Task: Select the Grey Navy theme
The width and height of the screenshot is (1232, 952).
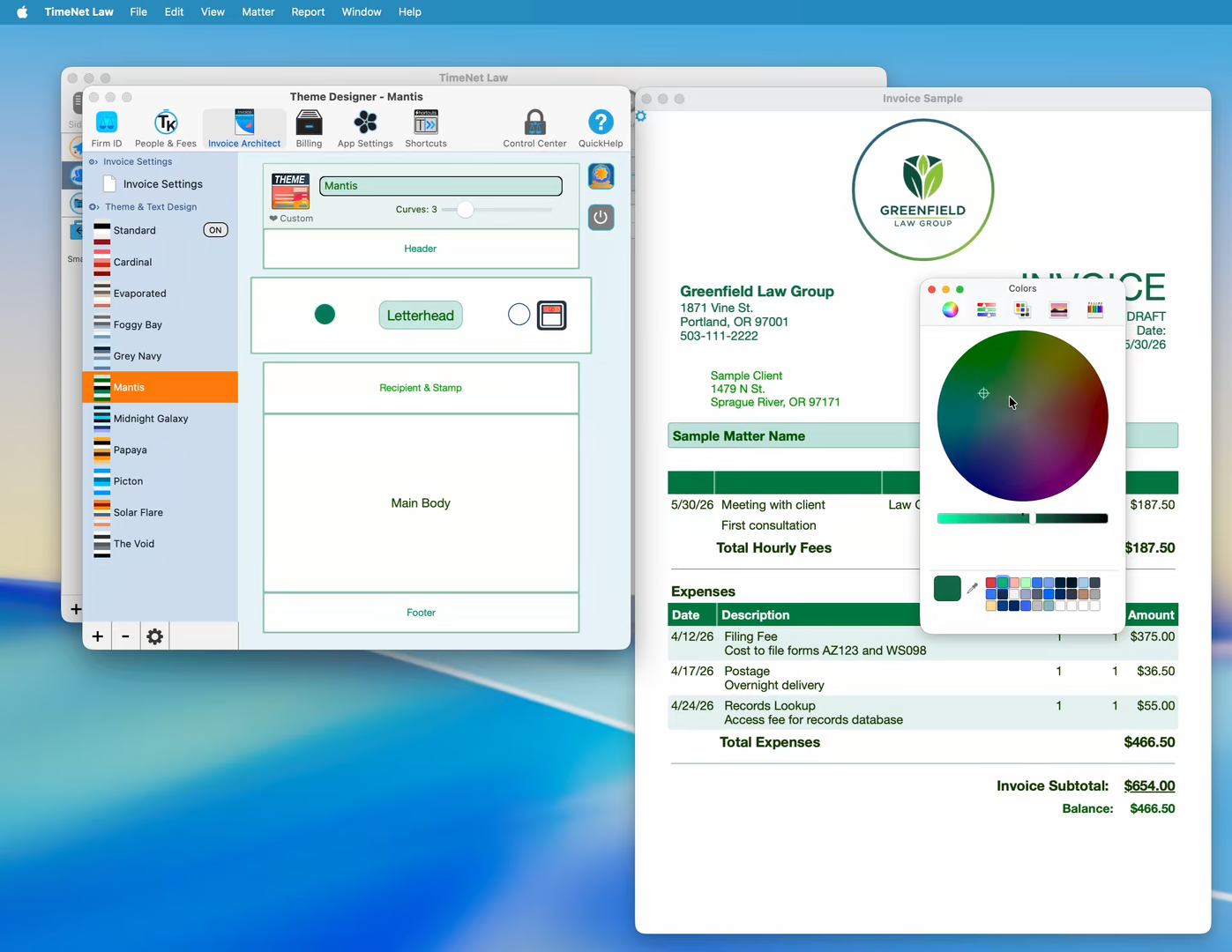Action: coord(161,356)
